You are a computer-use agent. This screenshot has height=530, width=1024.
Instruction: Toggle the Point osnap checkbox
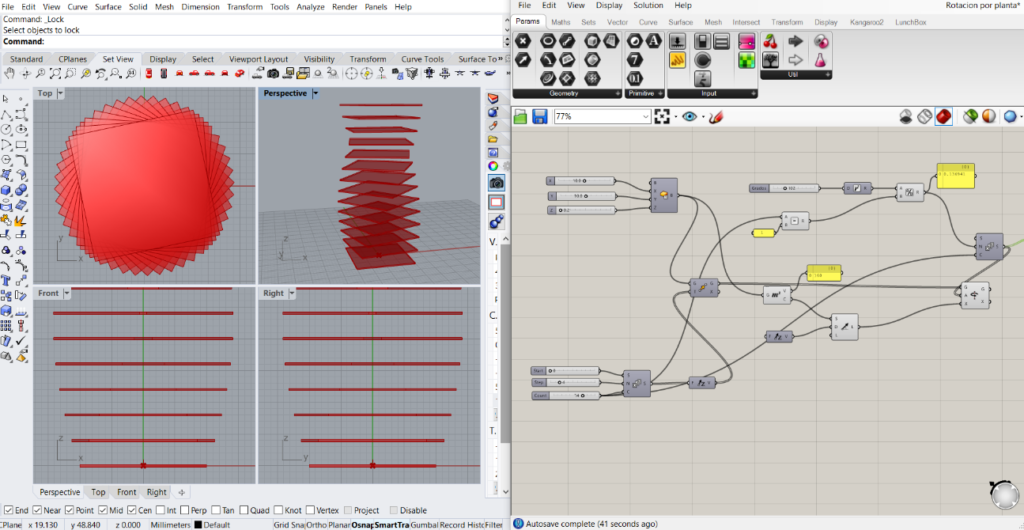pyautogui.click(x=69, y=510)
